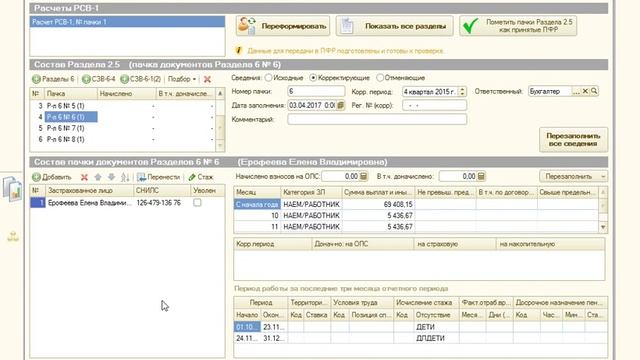Image resolution: width=640 pixels, height=360 pixels.
Task: Delete selected pack with red cross in Раздел 2.5 toolbar
Action: pos(207,79)
